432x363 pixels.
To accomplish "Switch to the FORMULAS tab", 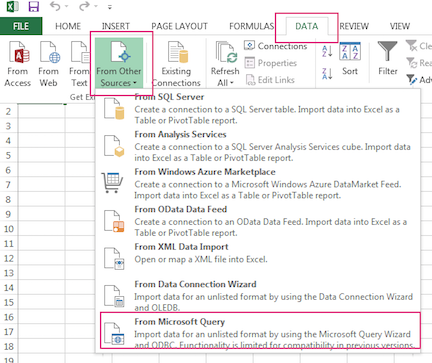I will point(251,26).
